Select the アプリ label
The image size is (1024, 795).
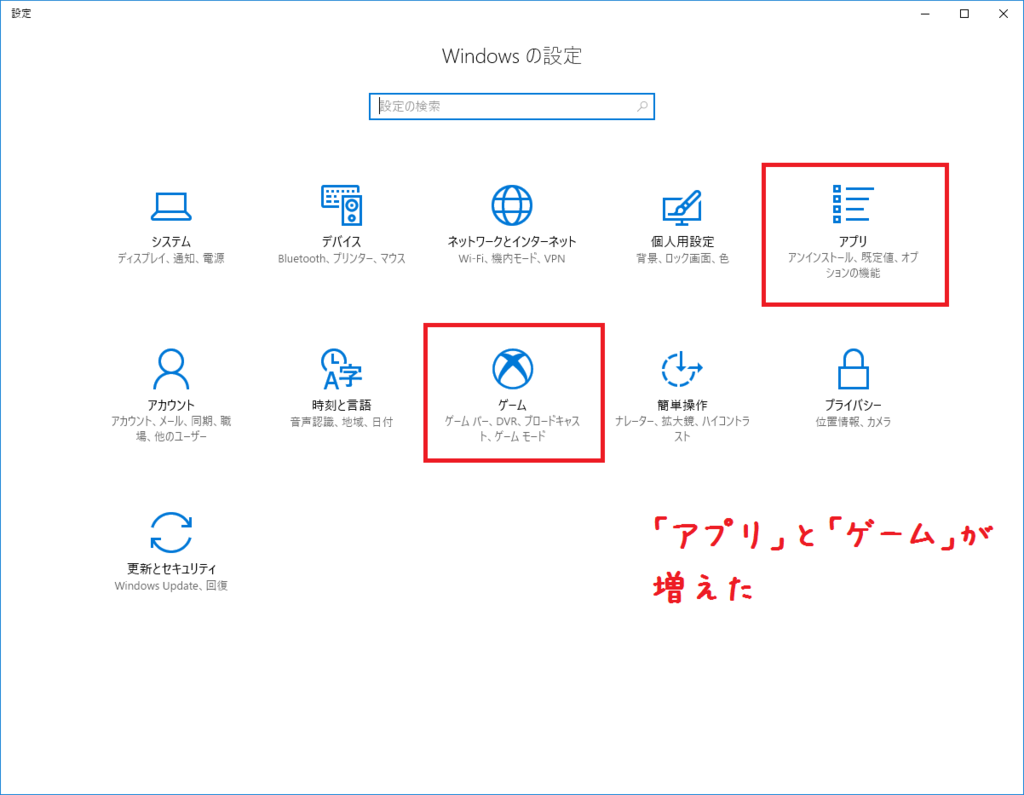click(x=853, y=242)
